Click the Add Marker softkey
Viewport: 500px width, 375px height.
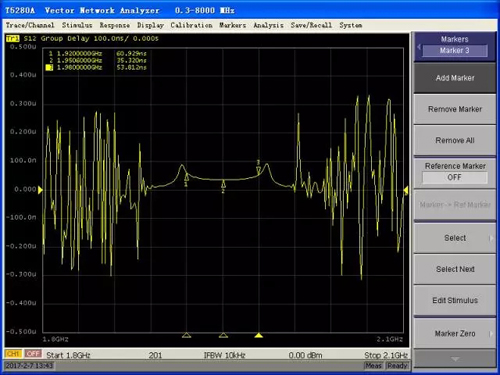click(455, 78)
